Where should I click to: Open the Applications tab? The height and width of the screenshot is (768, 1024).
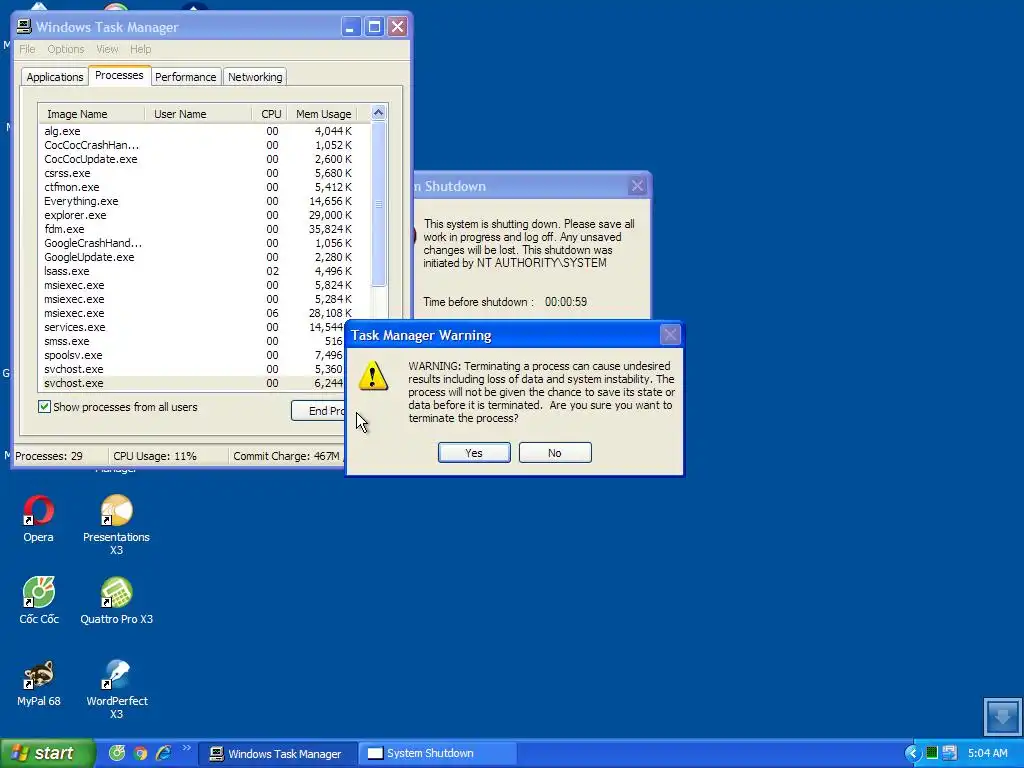[x=55, y=77]
